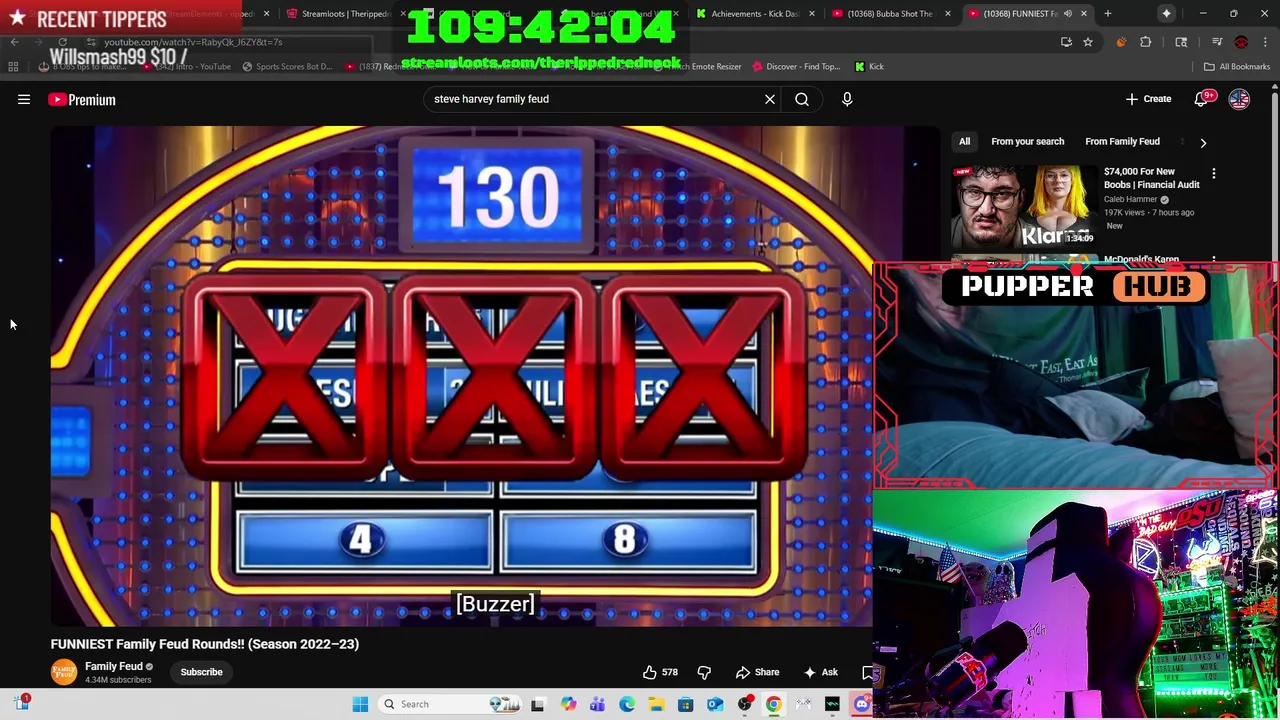Like the video with thumbs up
This screenshot has height=720, width=1280.
[x=660, y=672]
